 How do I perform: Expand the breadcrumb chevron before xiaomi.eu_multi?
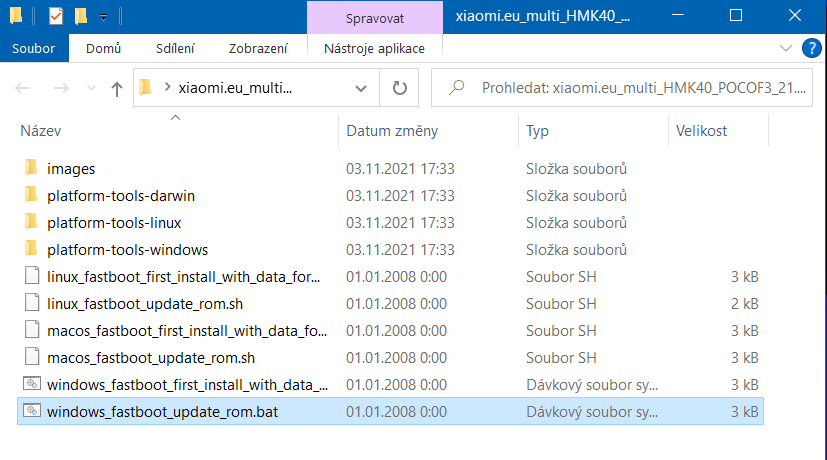[167, 87]
